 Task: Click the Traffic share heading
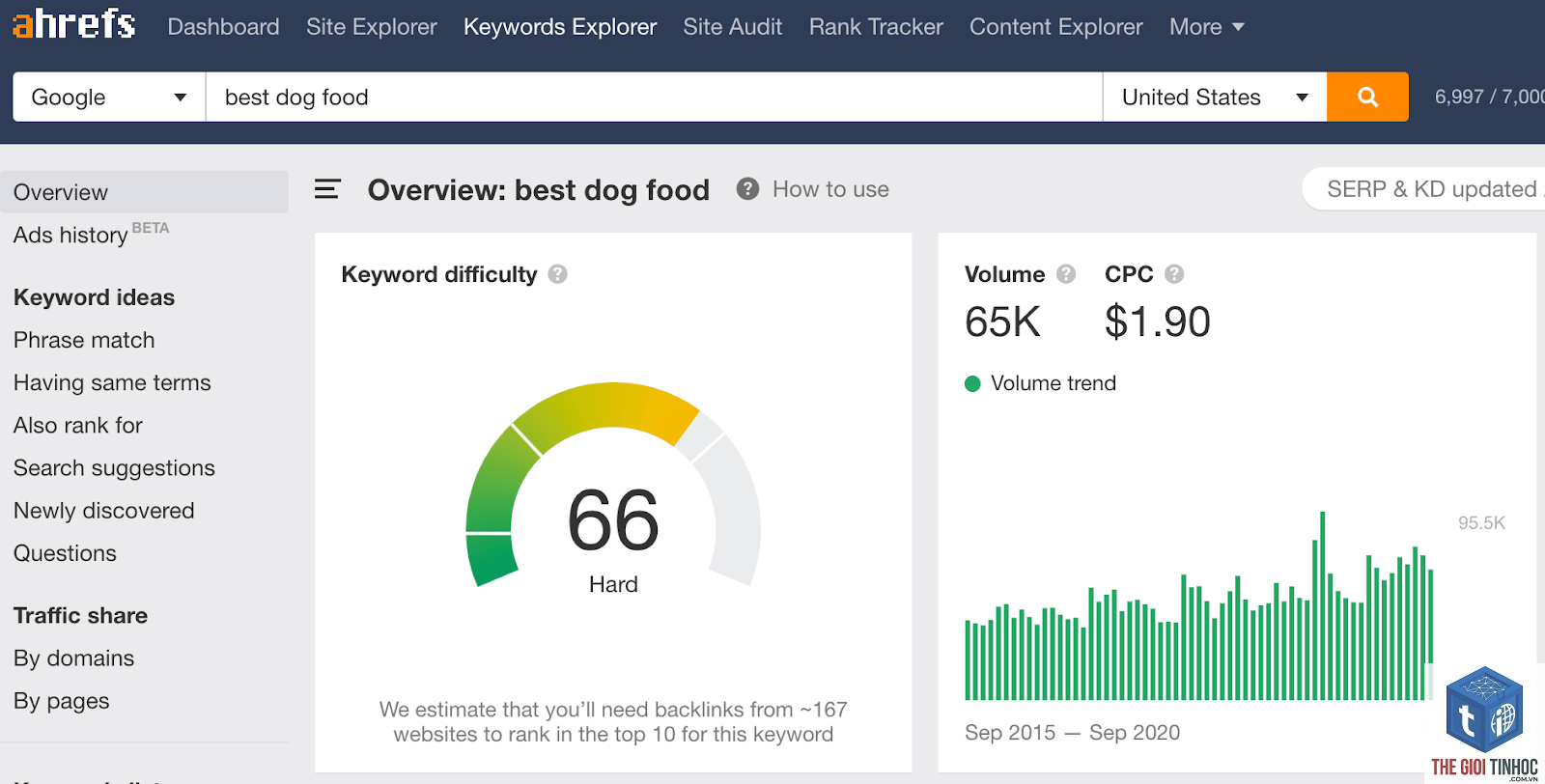click(80, 615)
